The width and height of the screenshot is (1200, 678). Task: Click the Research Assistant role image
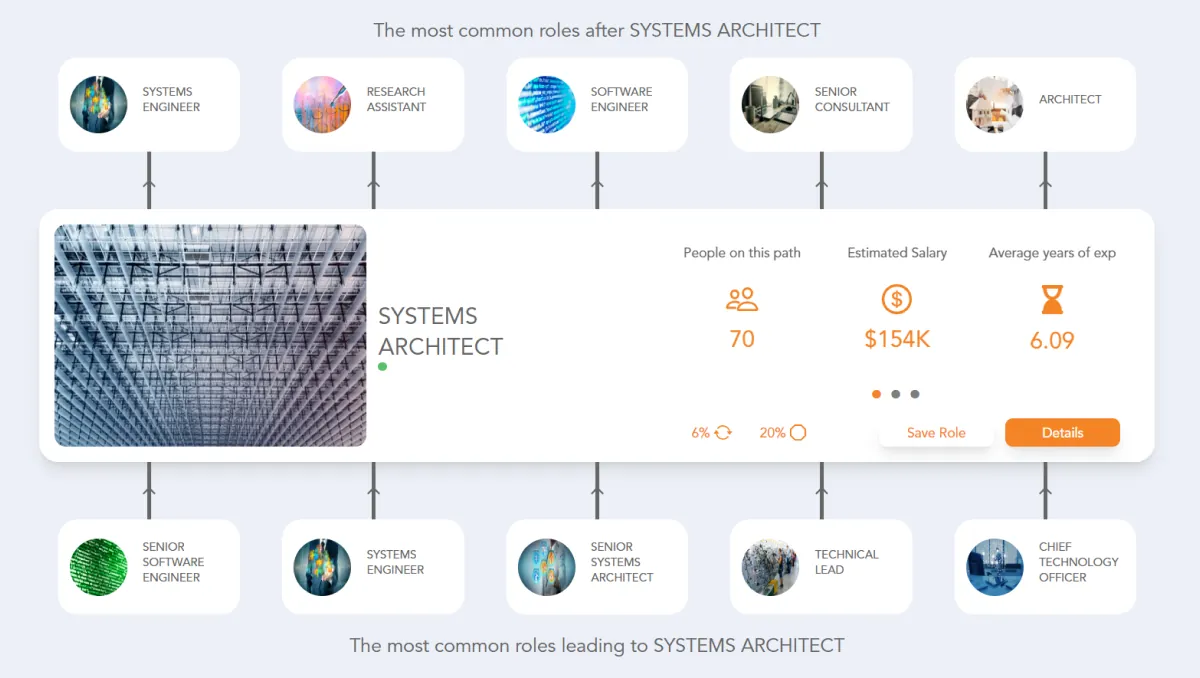click(322, 105)
